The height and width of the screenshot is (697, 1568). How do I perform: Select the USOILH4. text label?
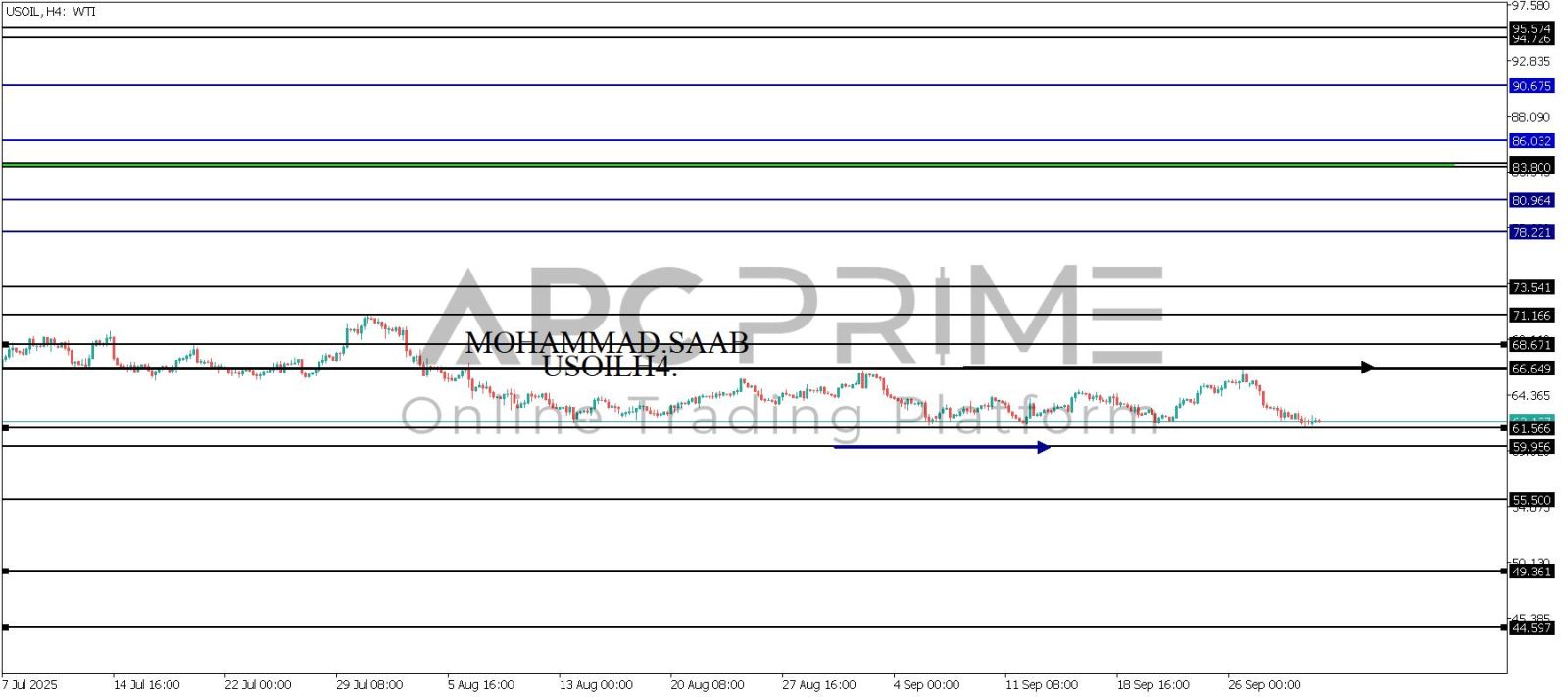point(610,367)
